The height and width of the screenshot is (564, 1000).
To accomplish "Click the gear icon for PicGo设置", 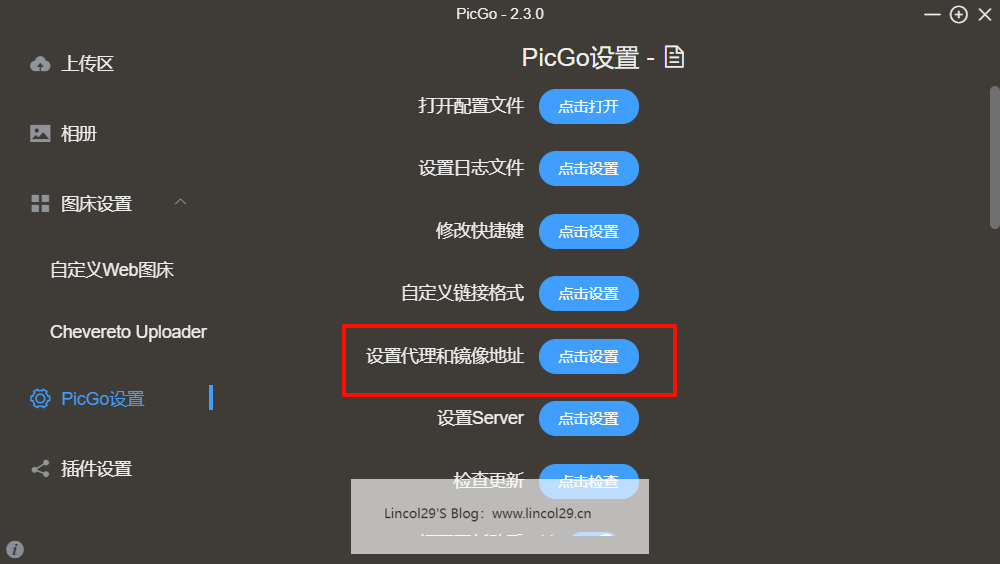I will point(40,398).
